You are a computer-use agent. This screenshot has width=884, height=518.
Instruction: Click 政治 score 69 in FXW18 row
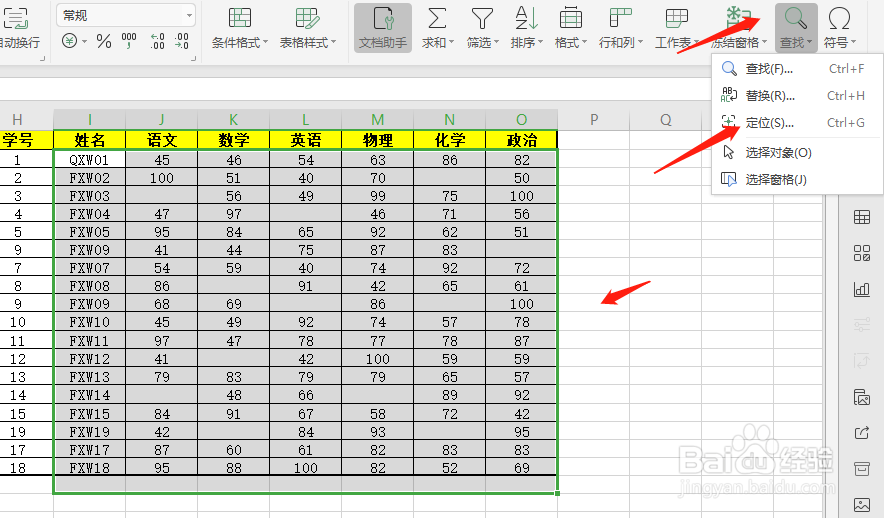click(x=521, y=468)
